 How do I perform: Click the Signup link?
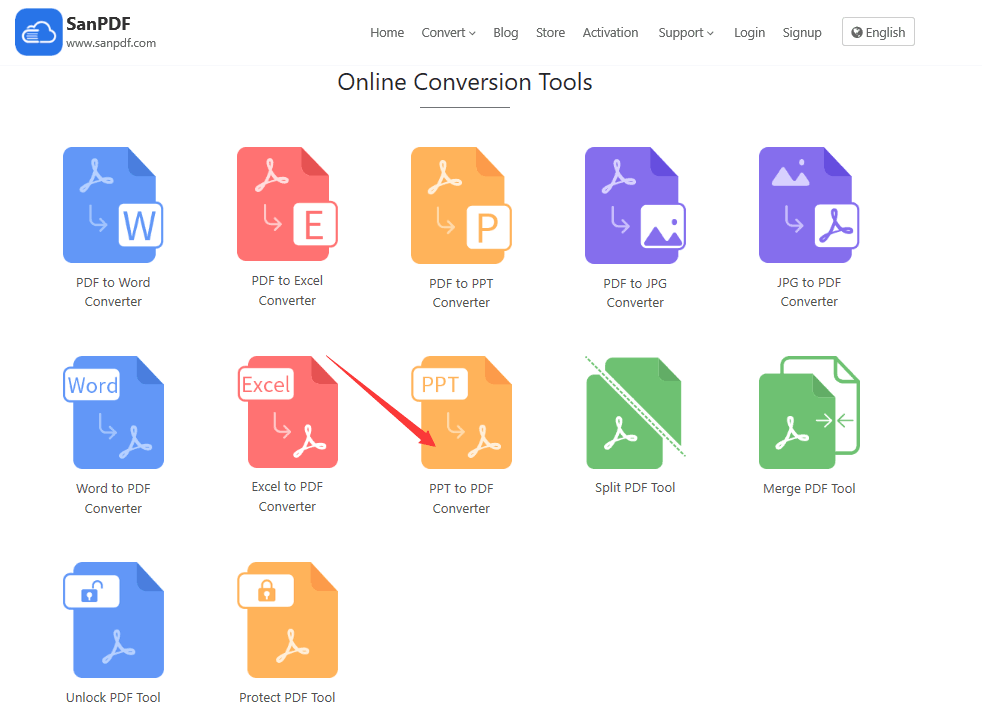click(x=802, y=33)
